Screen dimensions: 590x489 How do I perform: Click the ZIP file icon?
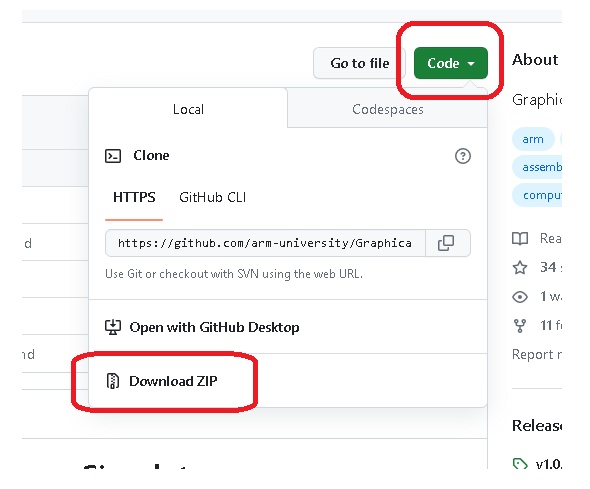[x=113, y=381]
